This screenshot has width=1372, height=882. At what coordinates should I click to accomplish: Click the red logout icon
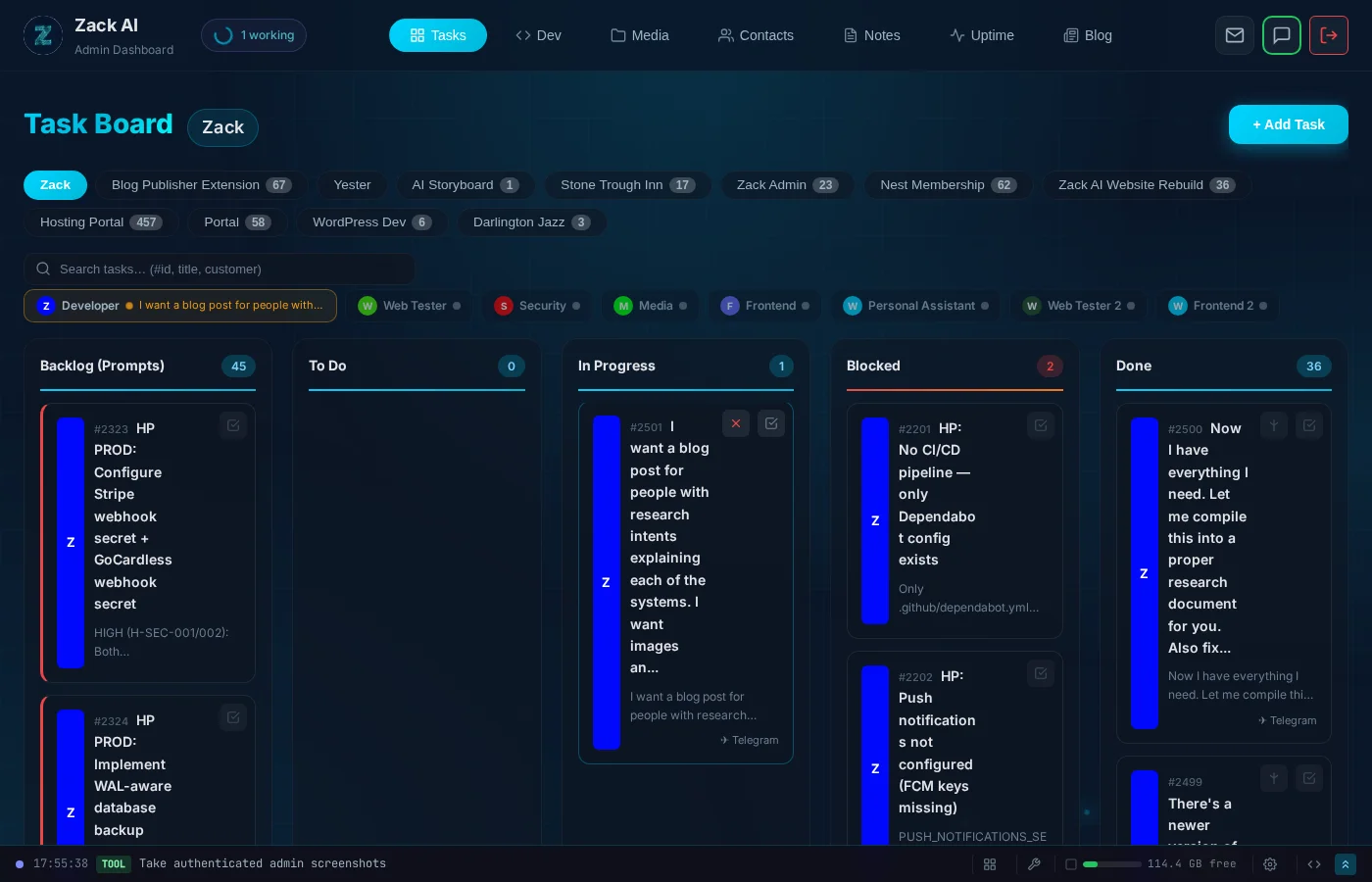[x=1329, y=35]
